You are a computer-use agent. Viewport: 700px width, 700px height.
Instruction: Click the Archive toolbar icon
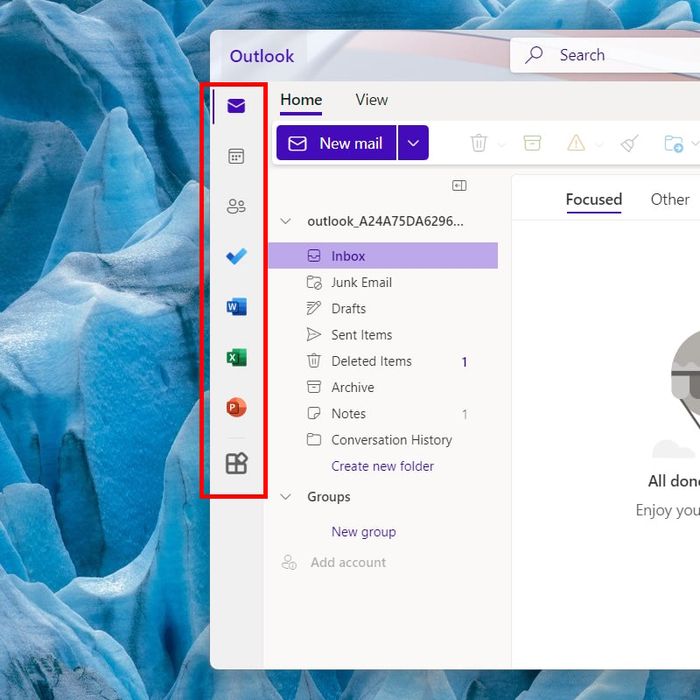[532, 143]
